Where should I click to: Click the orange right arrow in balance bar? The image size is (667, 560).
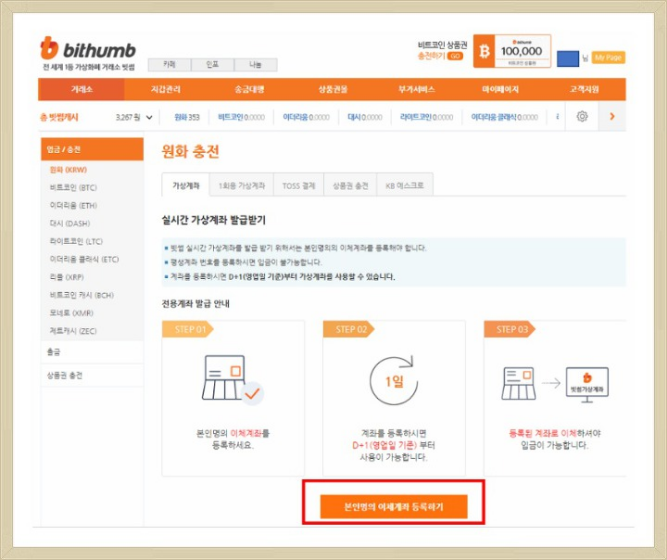click(x=612, y=116)
